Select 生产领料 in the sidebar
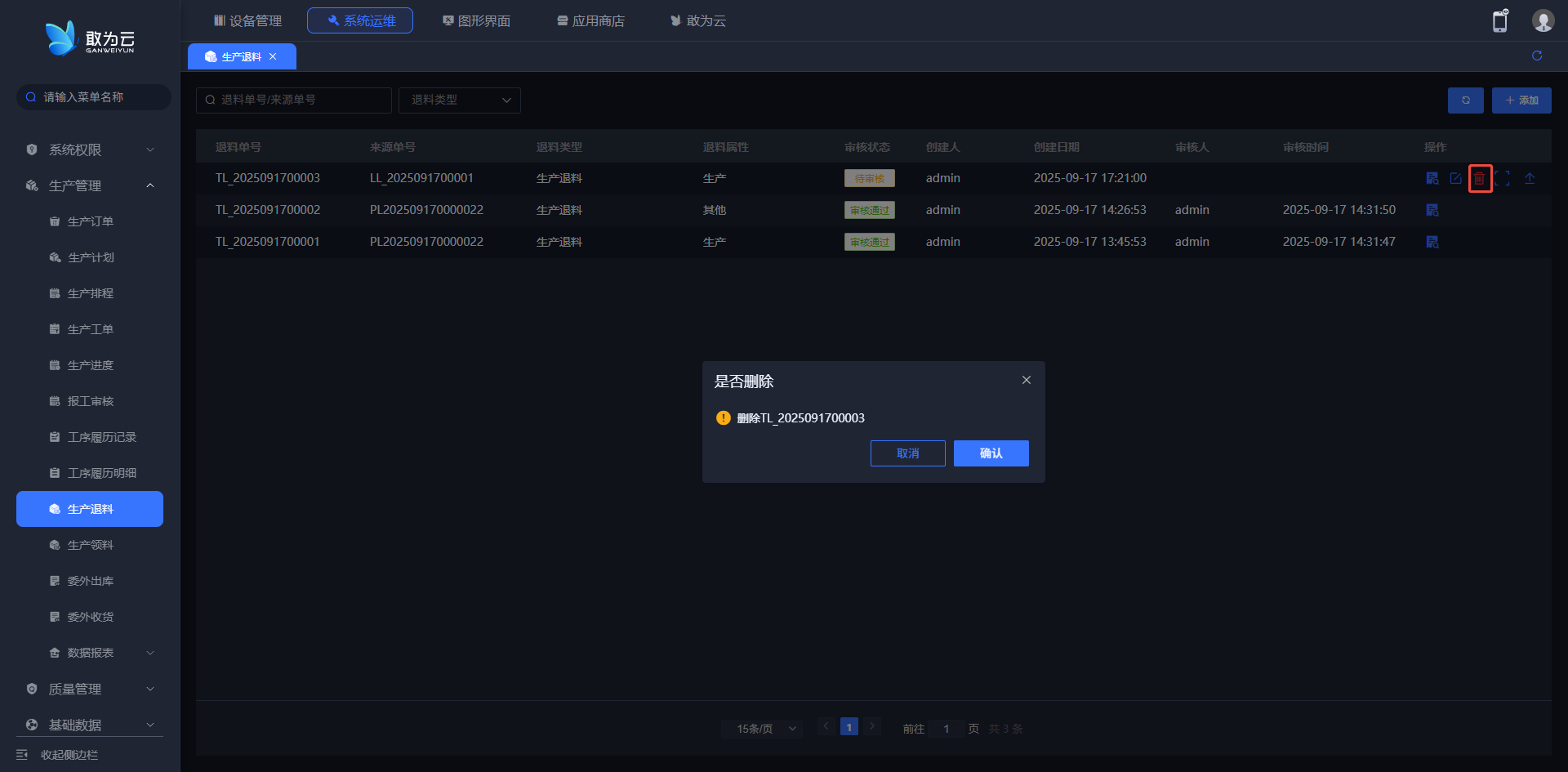 click(90, 545)
